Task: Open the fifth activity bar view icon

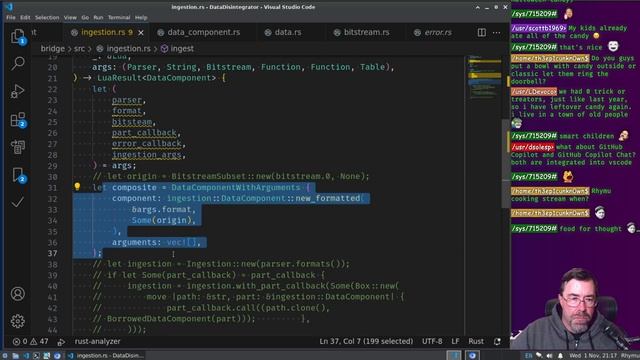Action: pos(18,147)
